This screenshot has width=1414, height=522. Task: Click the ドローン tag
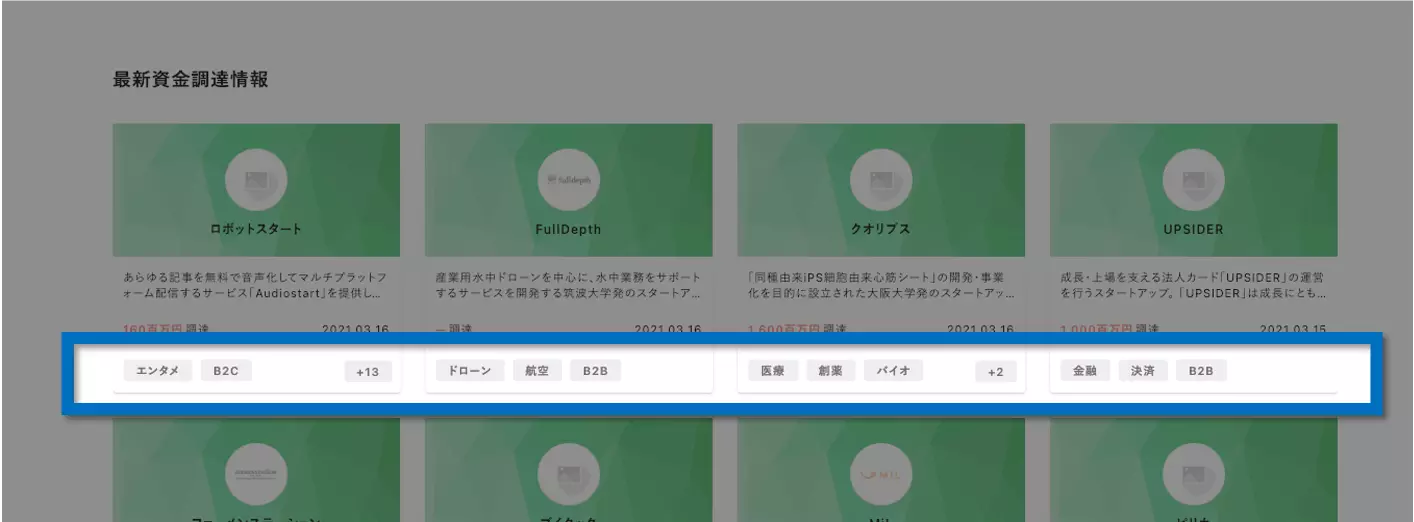469,371
